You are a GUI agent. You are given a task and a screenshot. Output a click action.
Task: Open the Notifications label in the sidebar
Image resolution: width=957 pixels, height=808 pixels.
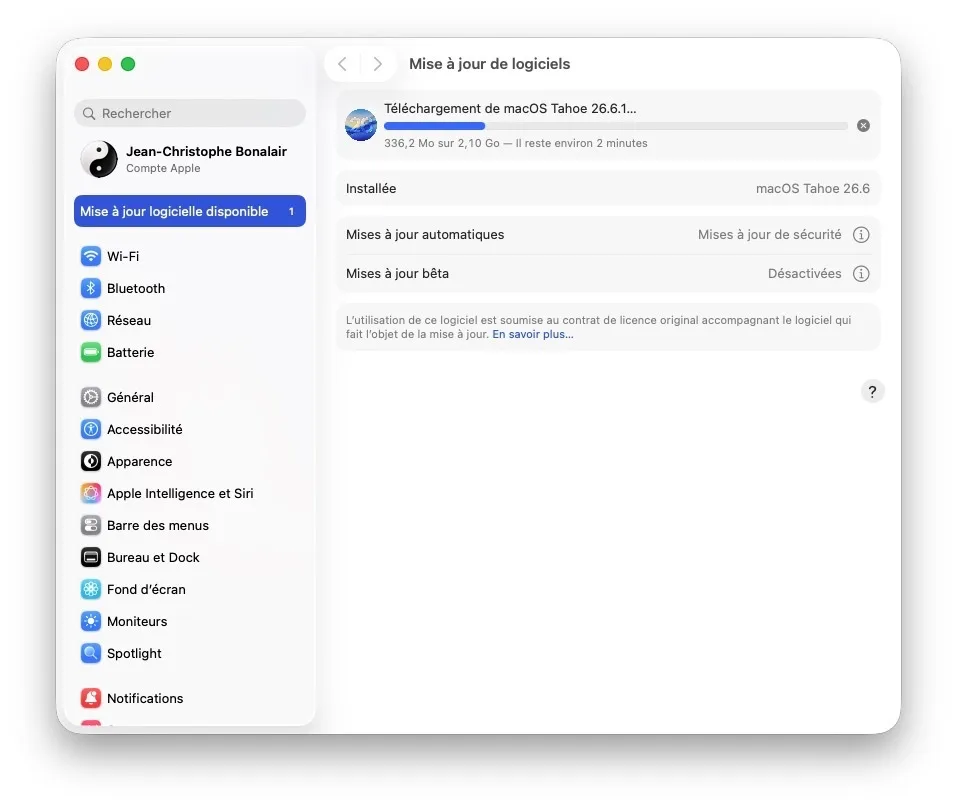pos(145,698)
